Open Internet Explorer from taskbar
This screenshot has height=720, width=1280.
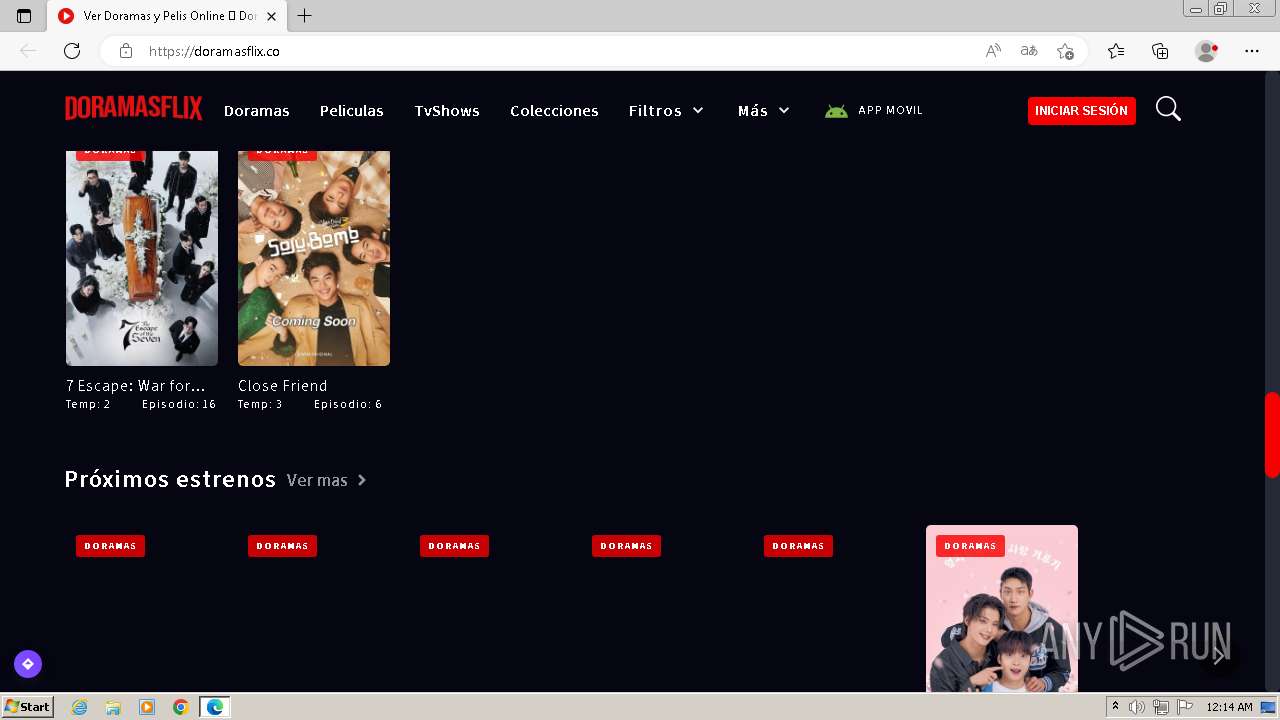(x=79, y=707)
